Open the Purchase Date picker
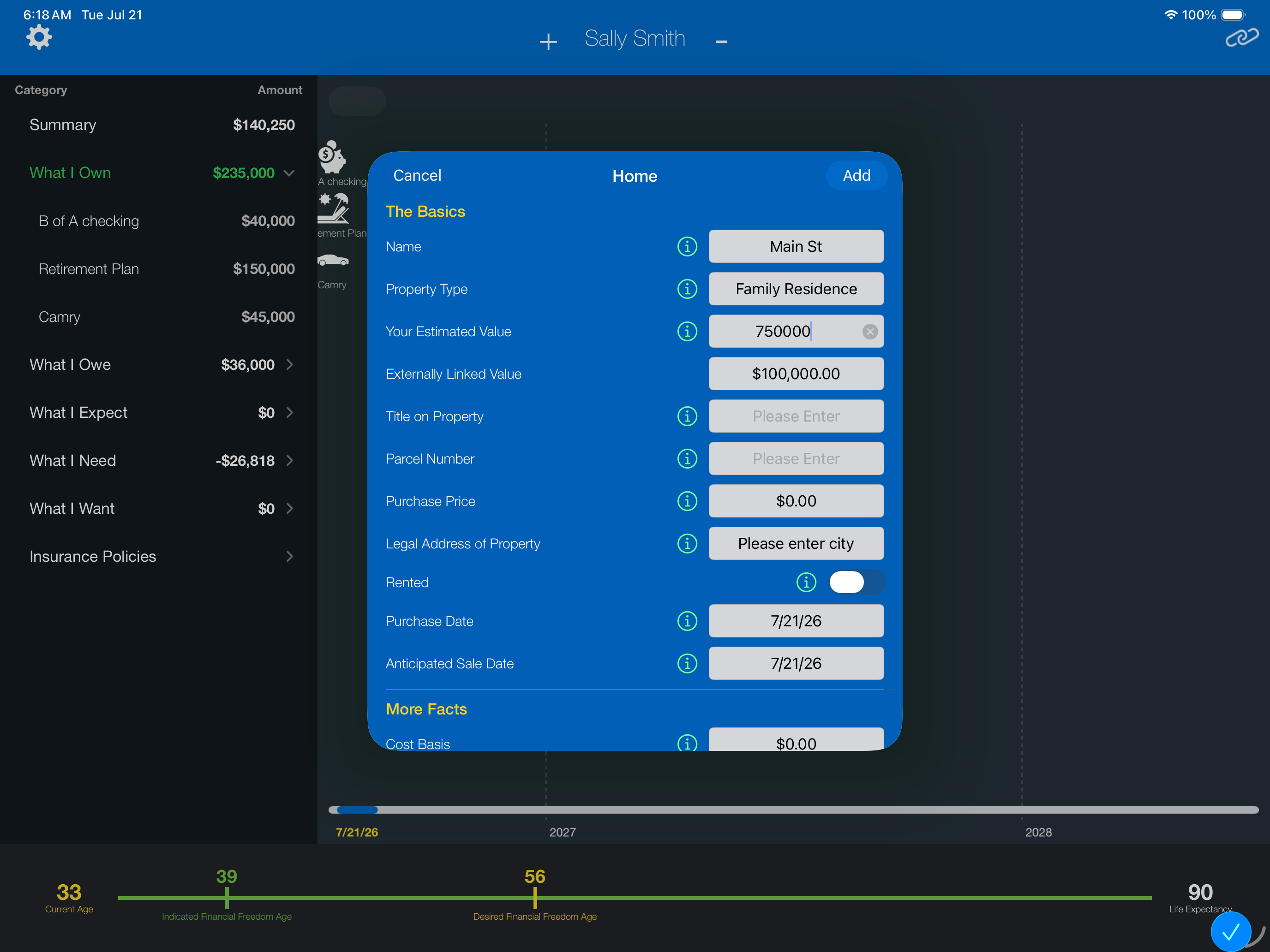Screen dimensions: 1270x952 pyautogui.click(x=796, y=621)
